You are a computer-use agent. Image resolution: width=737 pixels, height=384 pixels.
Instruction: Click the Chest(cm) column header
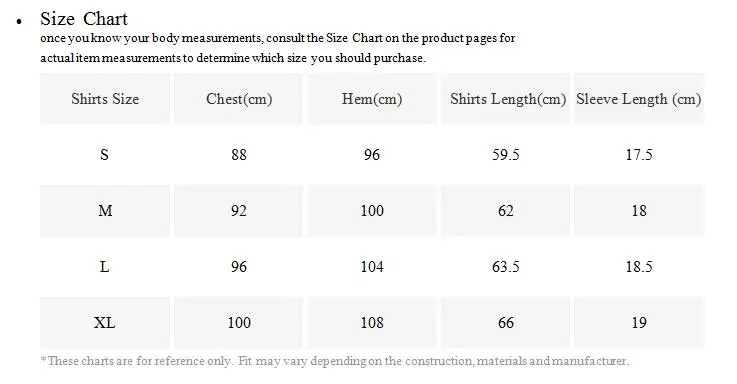[239, 99]
